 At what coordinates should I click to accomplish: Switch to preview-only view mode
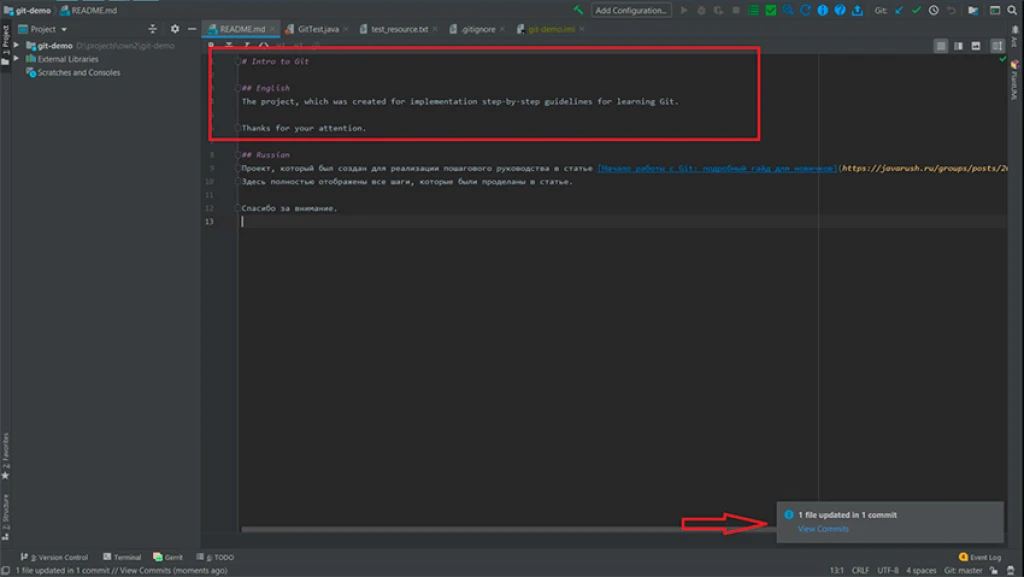976,46
